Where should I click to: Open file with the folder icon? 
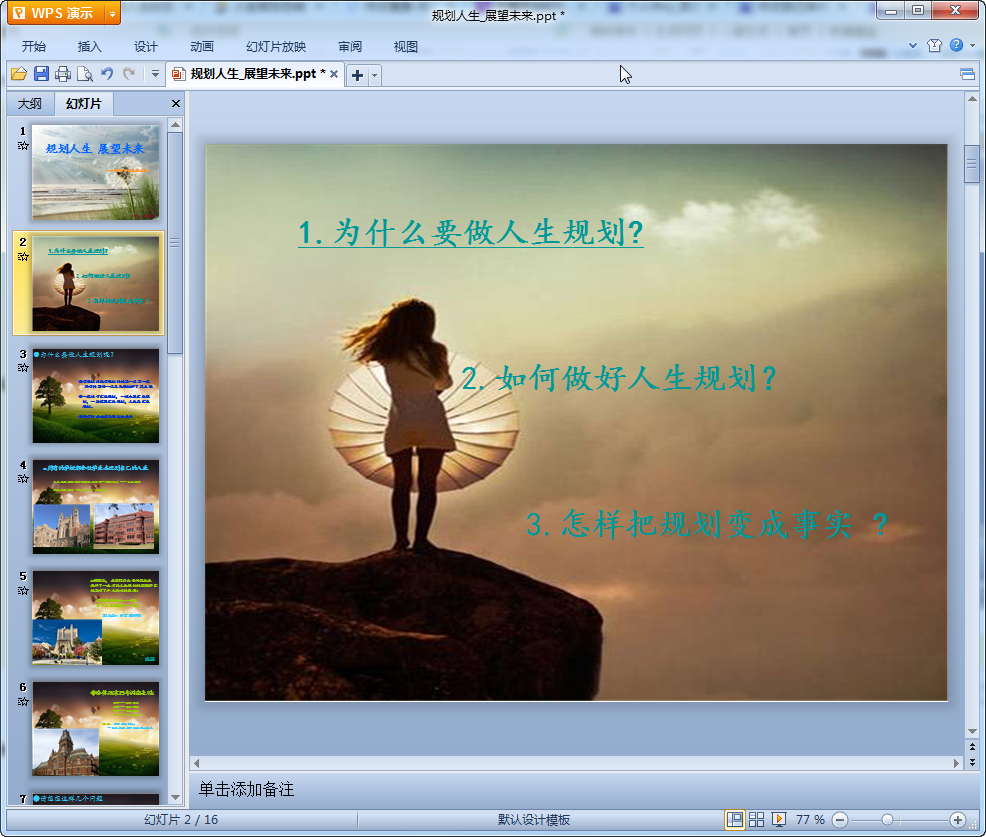coord(19,74)
